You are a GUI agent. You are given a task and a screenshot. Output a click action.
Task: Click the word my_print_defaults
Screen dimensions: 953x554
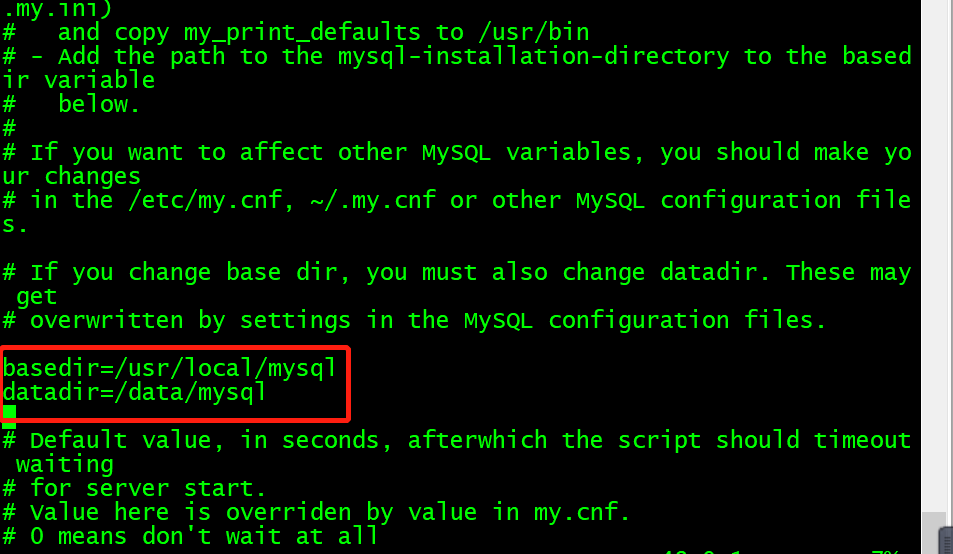302,32
